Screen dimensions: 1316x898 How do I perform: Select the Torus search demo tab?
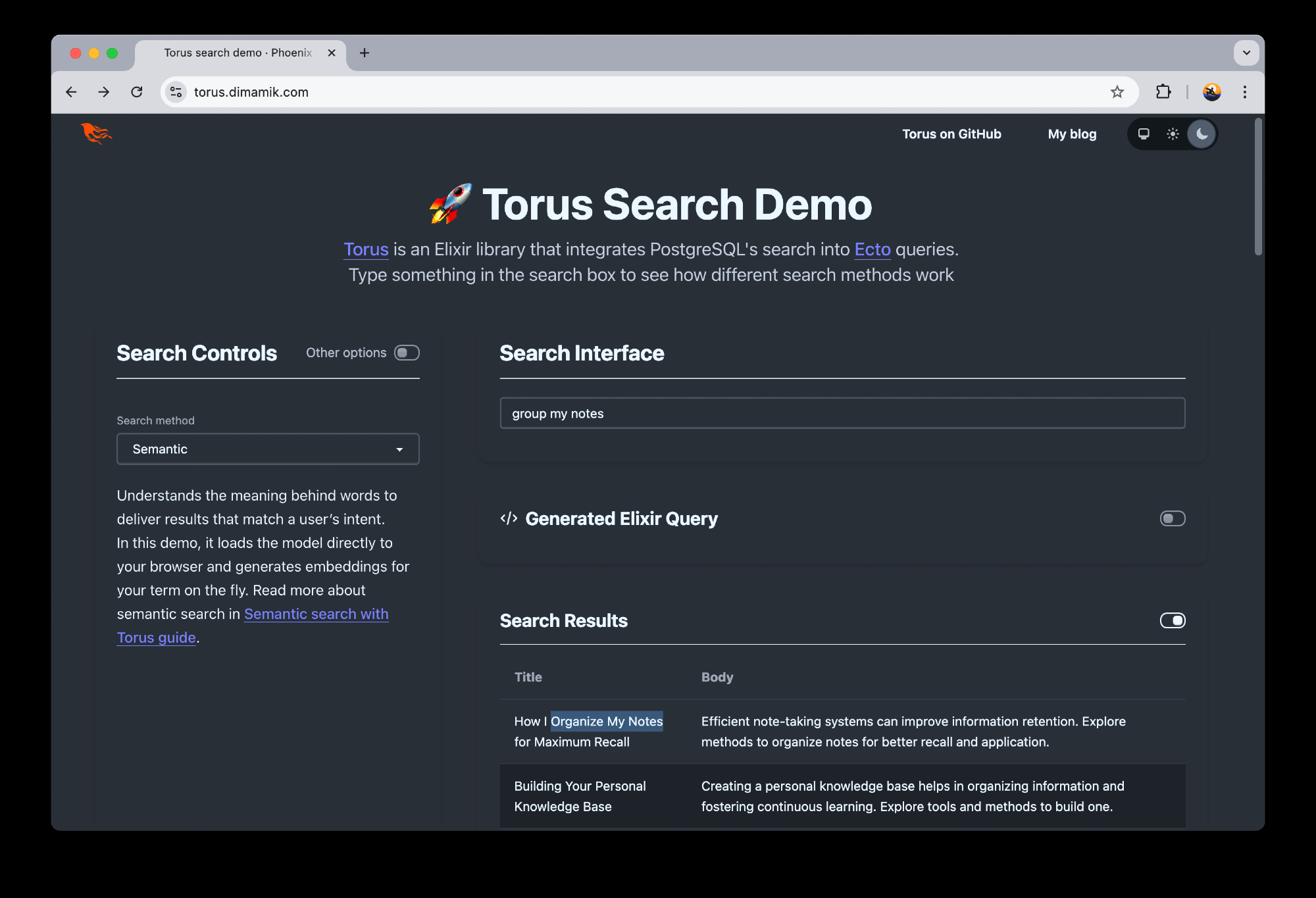[x=237, y=53]
